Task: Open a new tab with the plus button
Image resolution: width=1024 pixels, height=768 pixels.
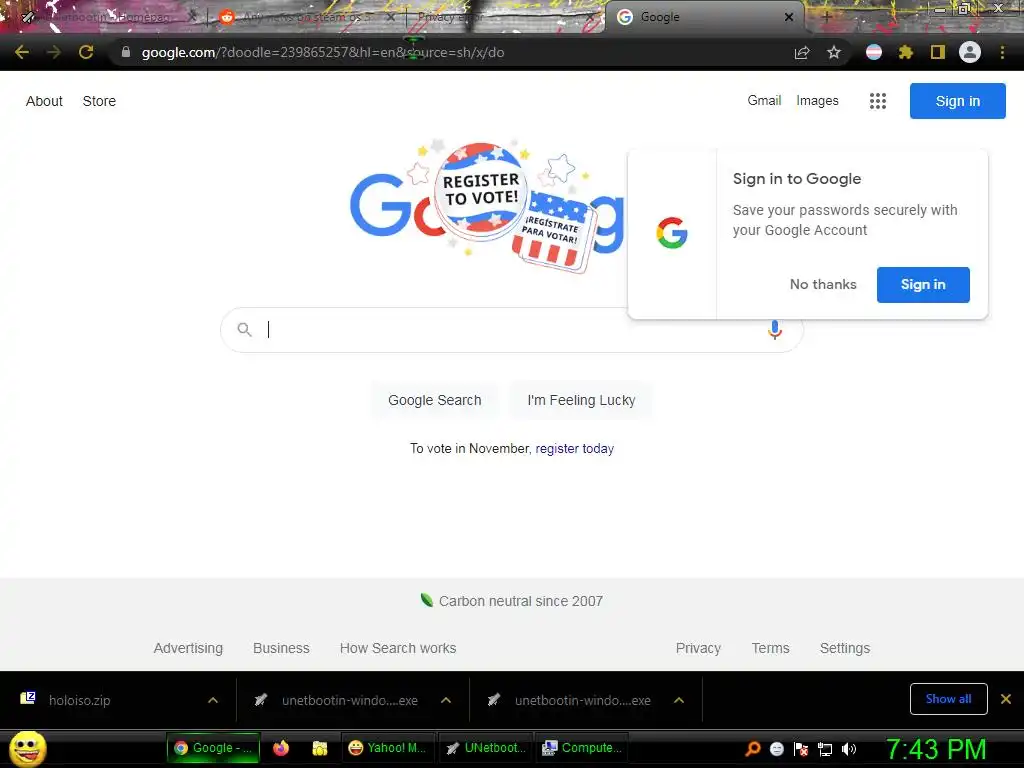Action: coord(826,17)
